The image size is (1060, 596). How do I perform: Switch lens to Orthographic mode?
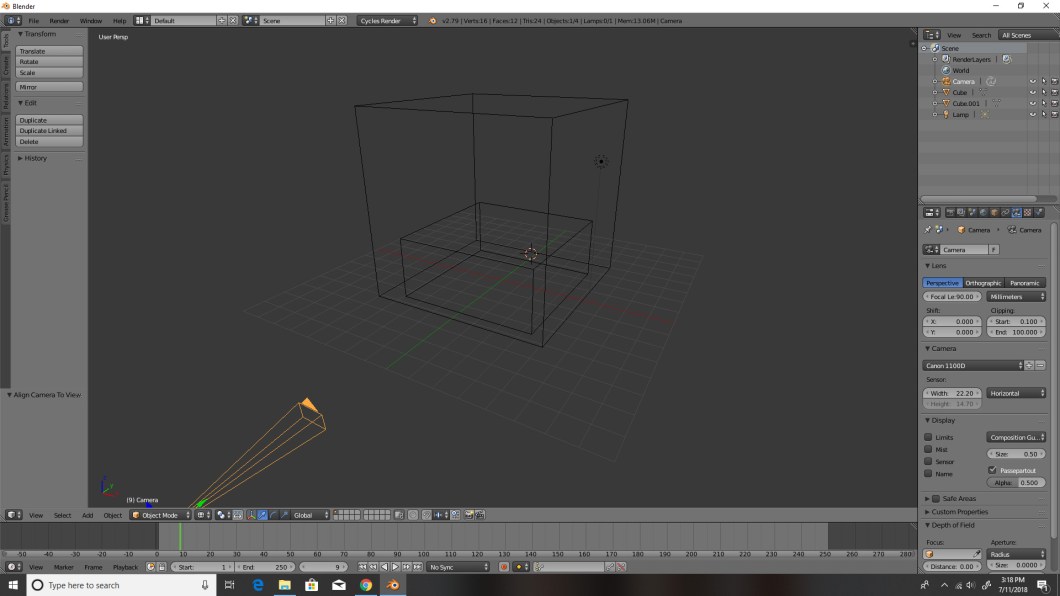click(x=983, y=282)
